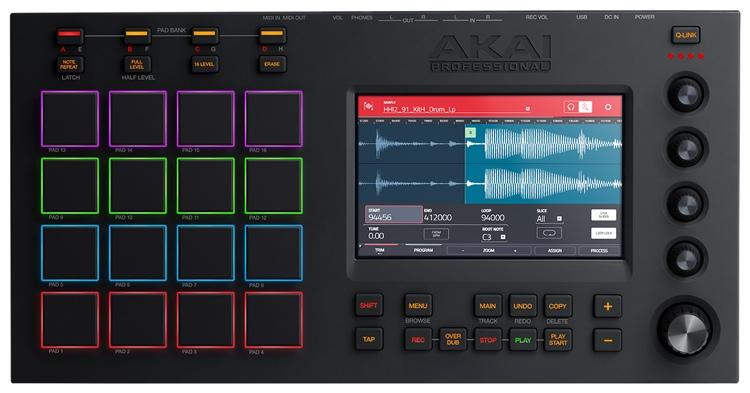Image resolution: width=750 pixels, height=393 pixels.
Task: Trigger red Pad 1
Action: point(70,320)
